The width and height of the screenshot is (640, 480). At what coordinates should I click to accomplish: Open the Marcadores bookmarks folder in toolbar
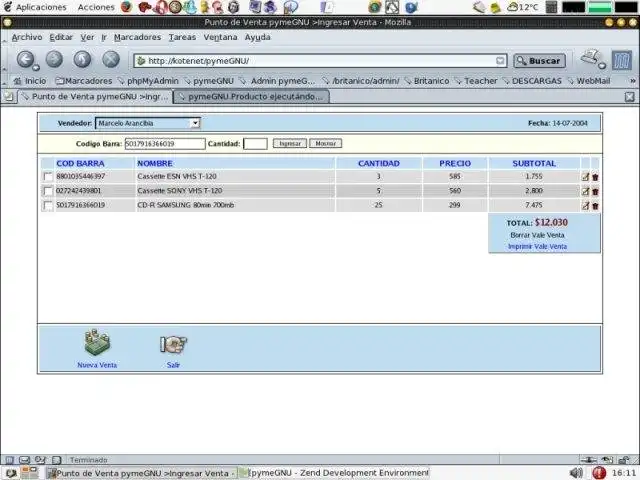pos(84,81)
